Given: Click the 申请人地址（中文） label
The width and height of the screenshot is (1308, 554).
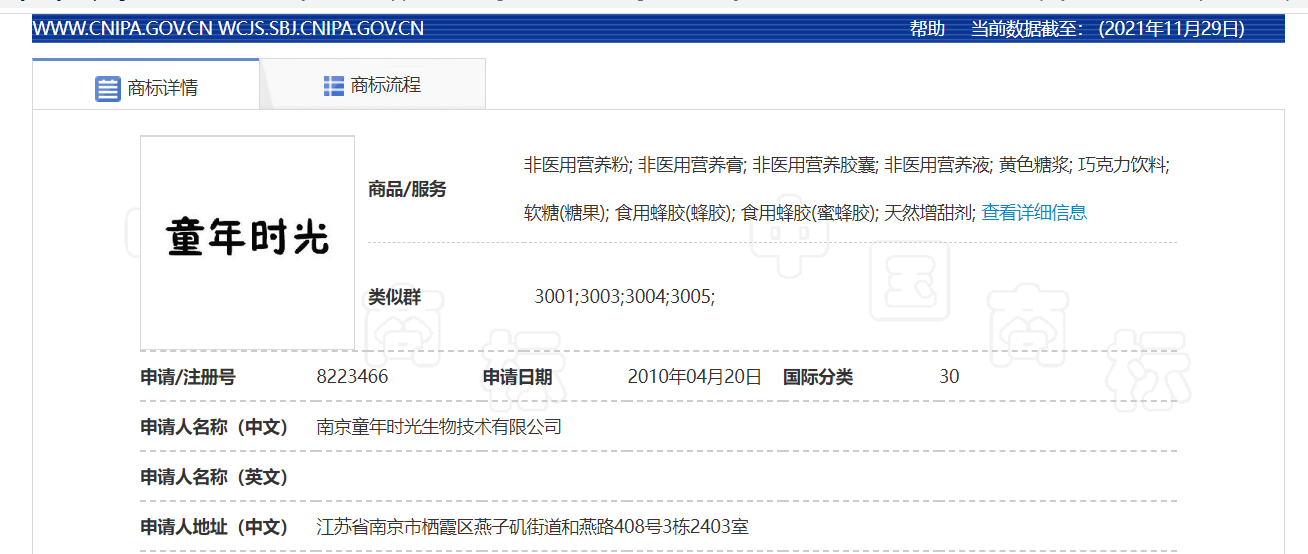Looking at the screenshot, I should (215, 526).
